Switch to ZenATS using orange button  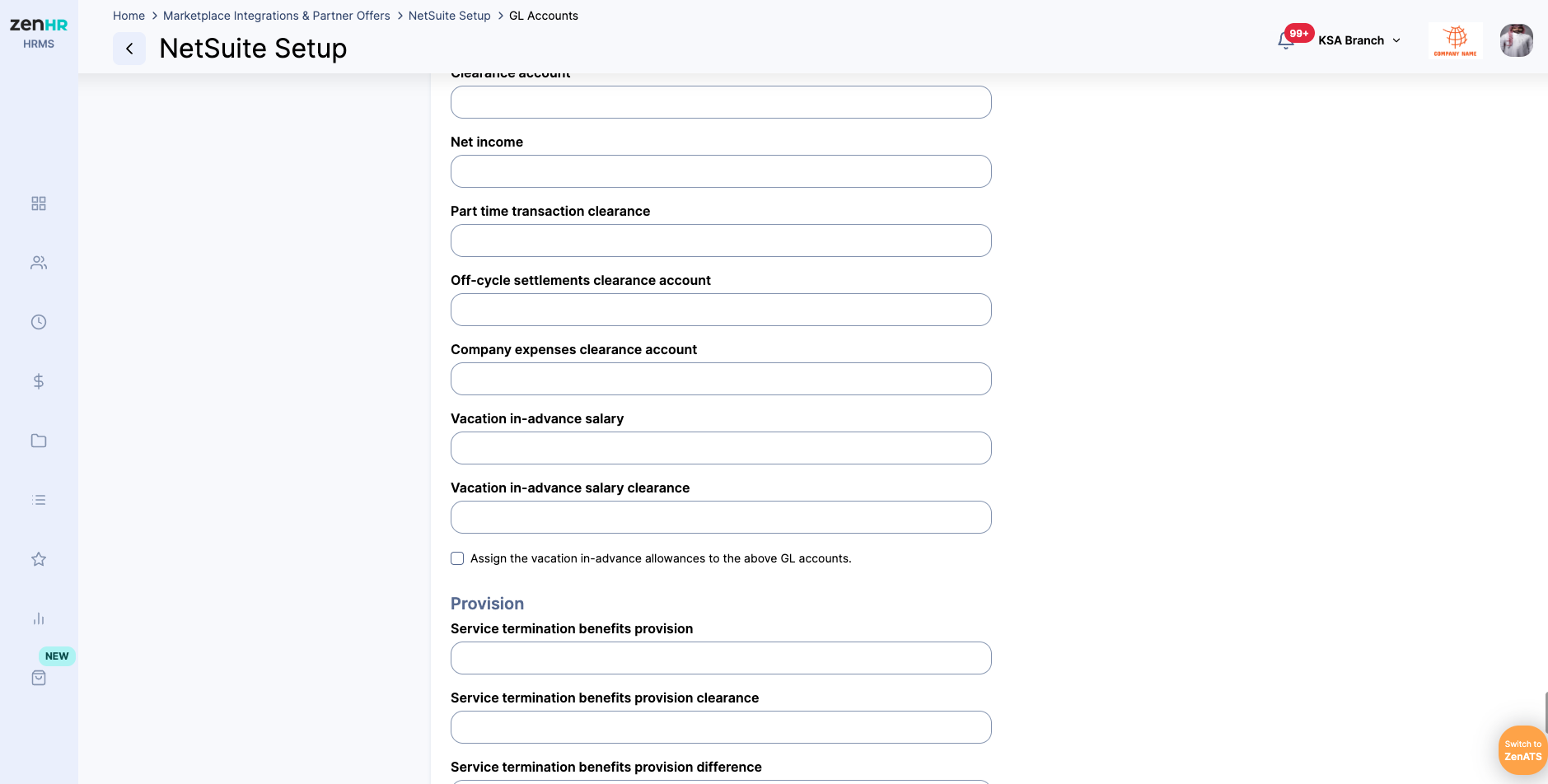(x=1522, y=750)
